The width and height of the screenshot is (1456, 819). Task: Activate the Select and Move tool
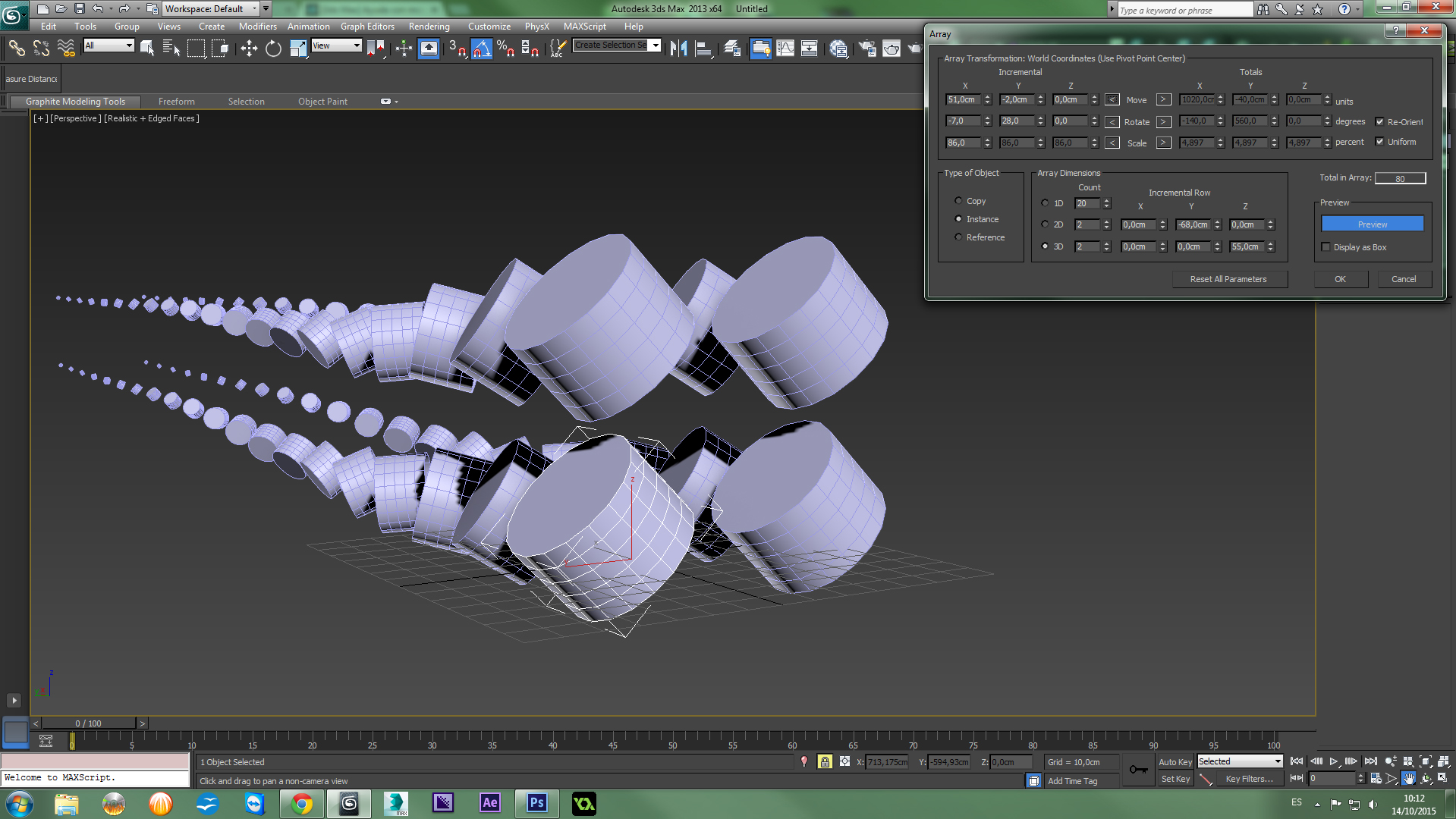pyautogui.click(x=249, y=49)
